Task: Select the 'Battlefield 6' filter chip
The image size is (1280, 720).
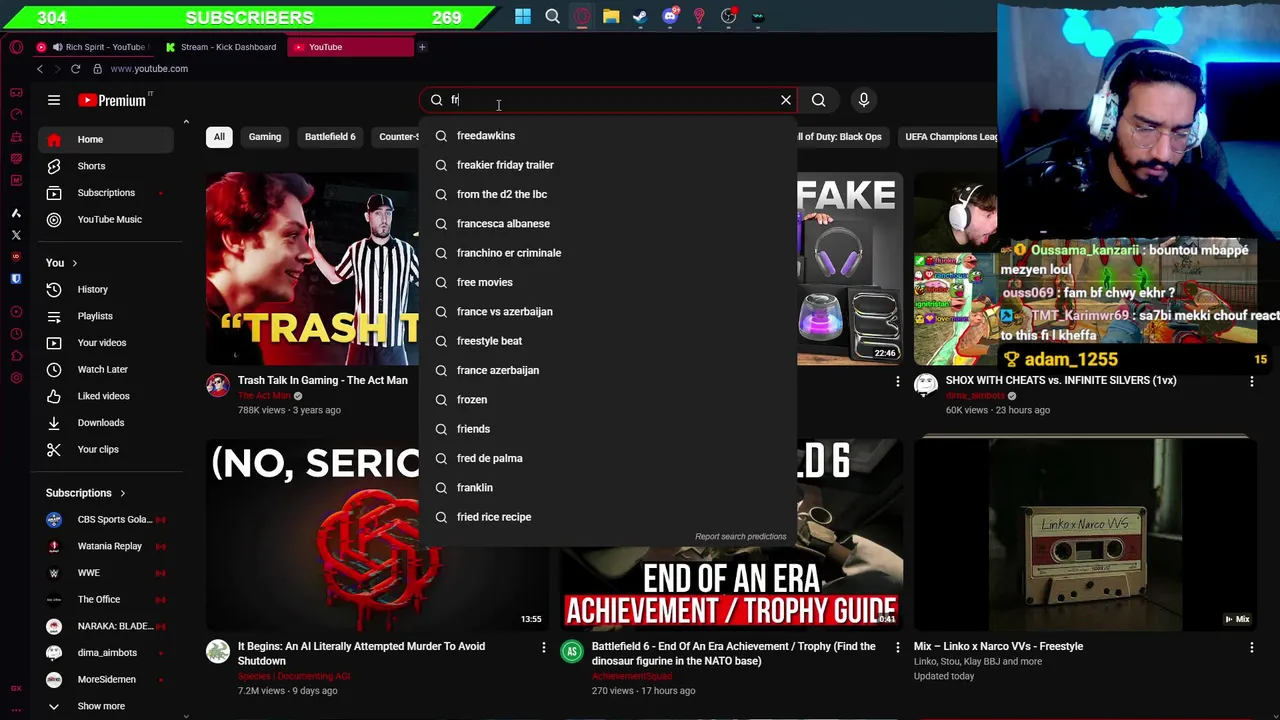Action: [330, 137]
